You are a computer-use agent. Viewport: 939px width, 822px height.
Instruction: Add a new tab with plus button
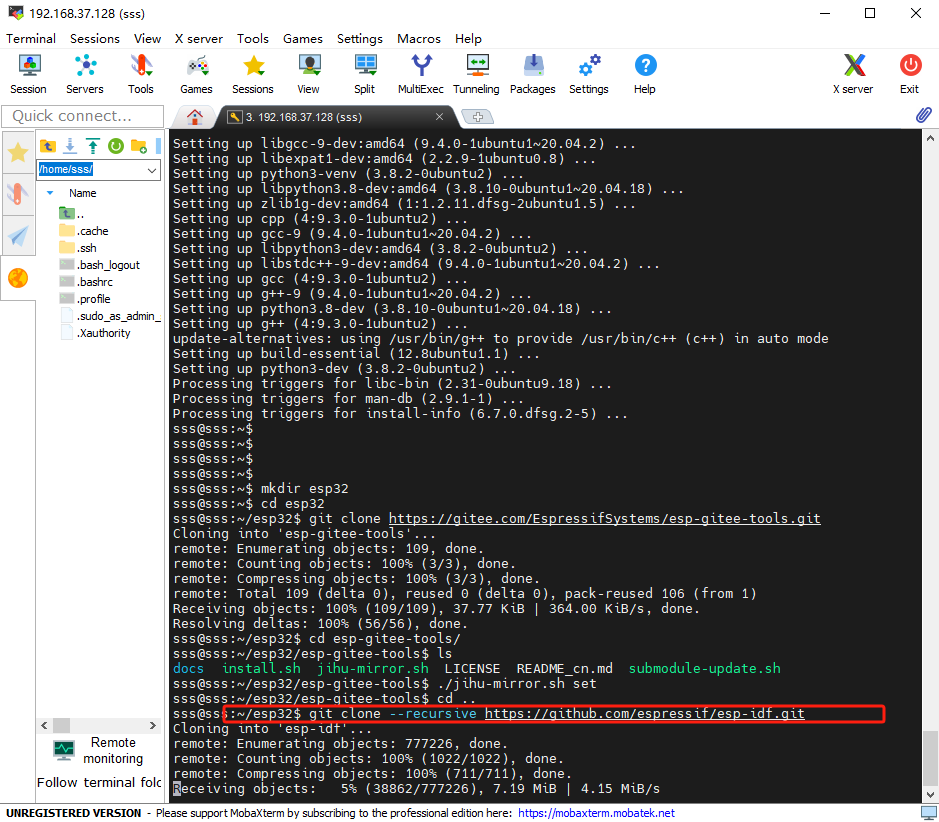[477, 117]
